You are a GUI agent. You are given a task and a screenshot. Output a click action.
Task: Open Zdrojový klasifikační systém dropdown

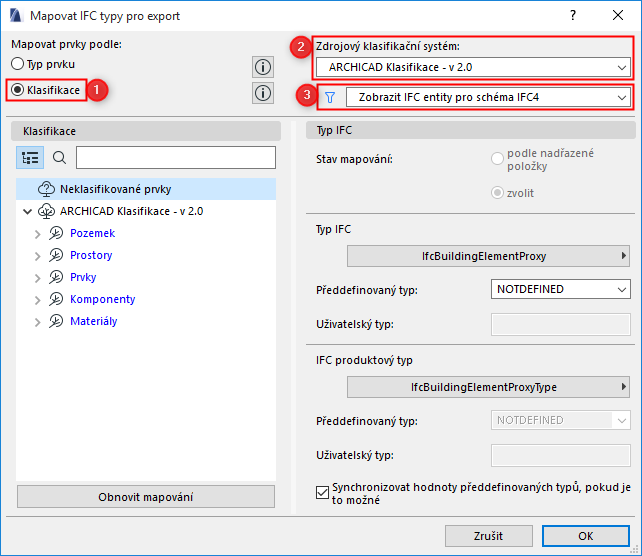473,67
